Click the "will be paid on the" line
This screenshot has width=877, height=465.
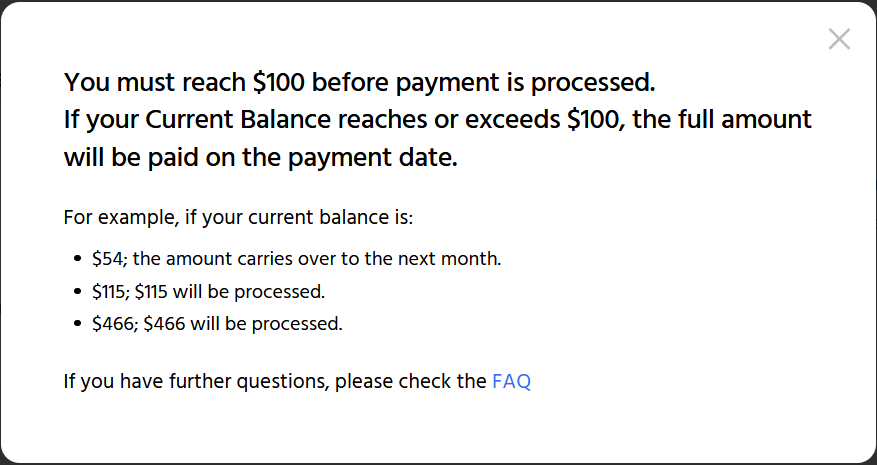click(260, 158)
